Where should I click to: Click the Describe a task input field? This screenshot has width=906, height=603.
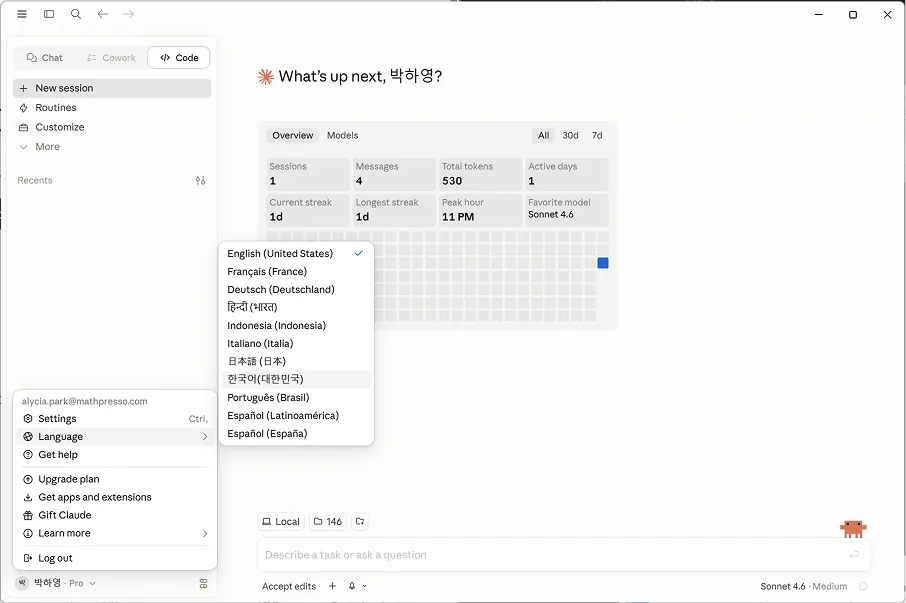[563, 555]
